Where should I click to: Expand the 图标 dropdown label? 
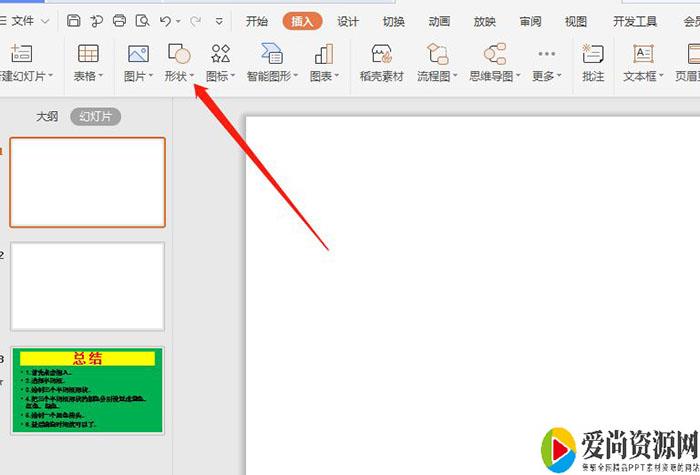[x=221, y=76]
